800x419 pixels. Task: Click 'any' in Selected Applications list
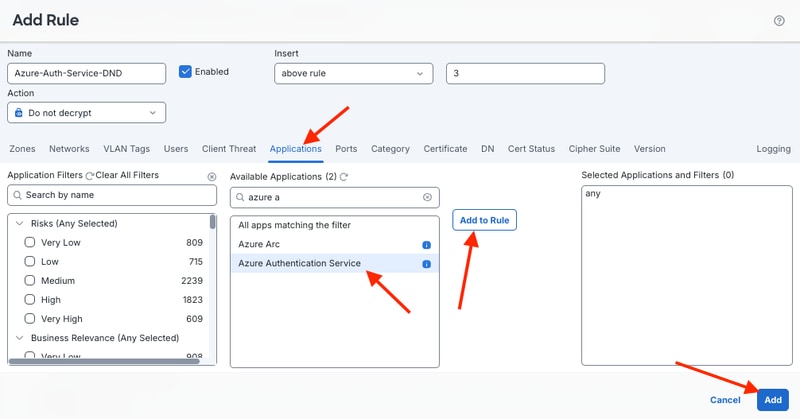[x=593, y=193]
